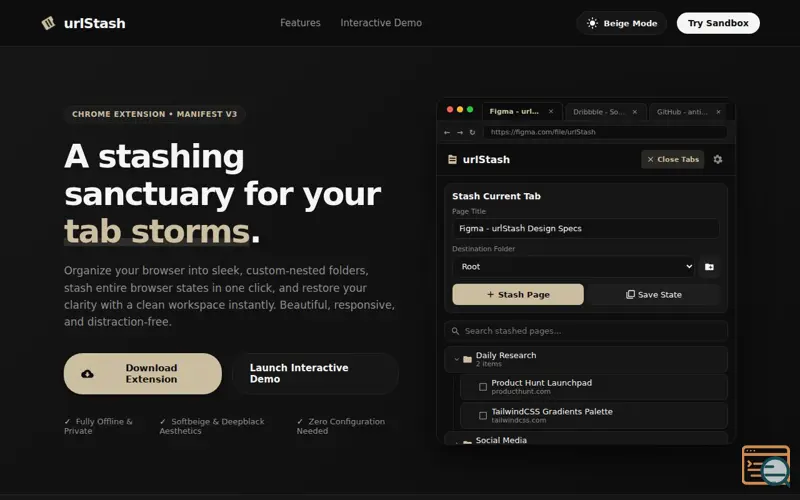
Task: Toggle Beige Mode
Action: 621,23
